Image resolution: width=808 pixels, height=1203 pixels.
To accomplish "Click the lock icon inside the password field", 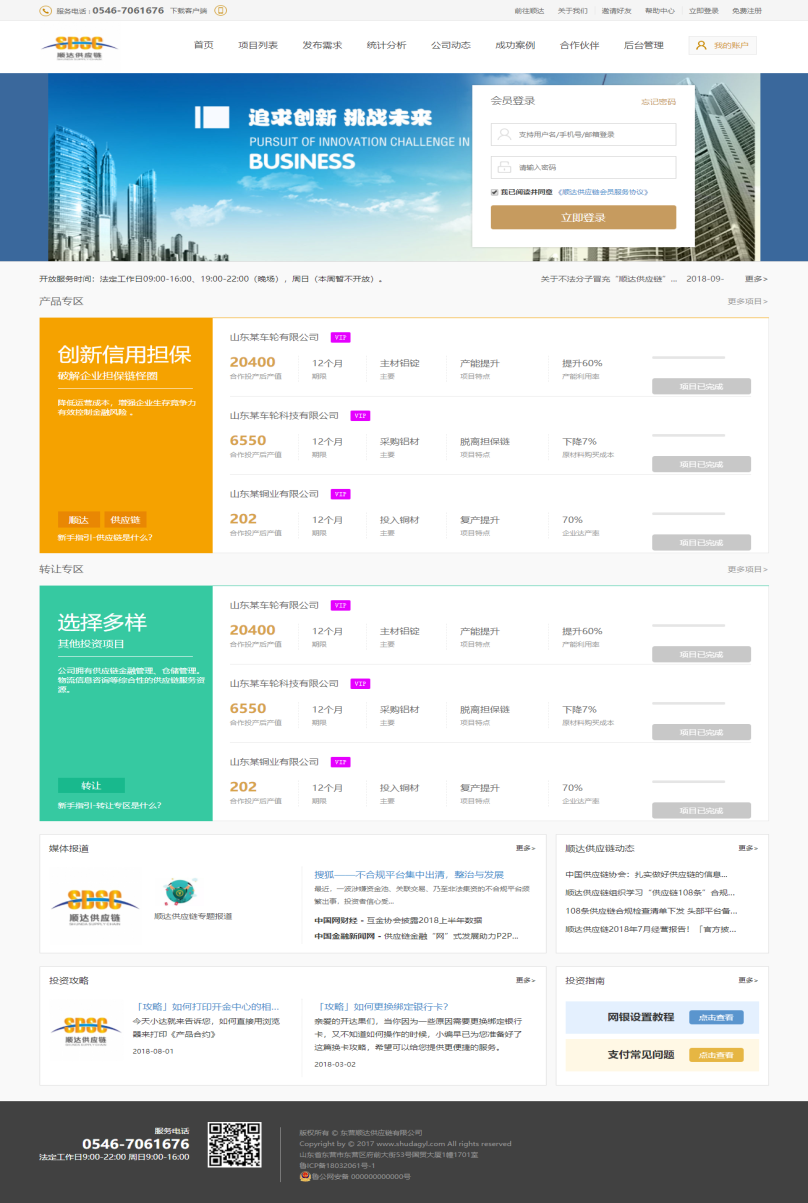I will coord(504,167).
